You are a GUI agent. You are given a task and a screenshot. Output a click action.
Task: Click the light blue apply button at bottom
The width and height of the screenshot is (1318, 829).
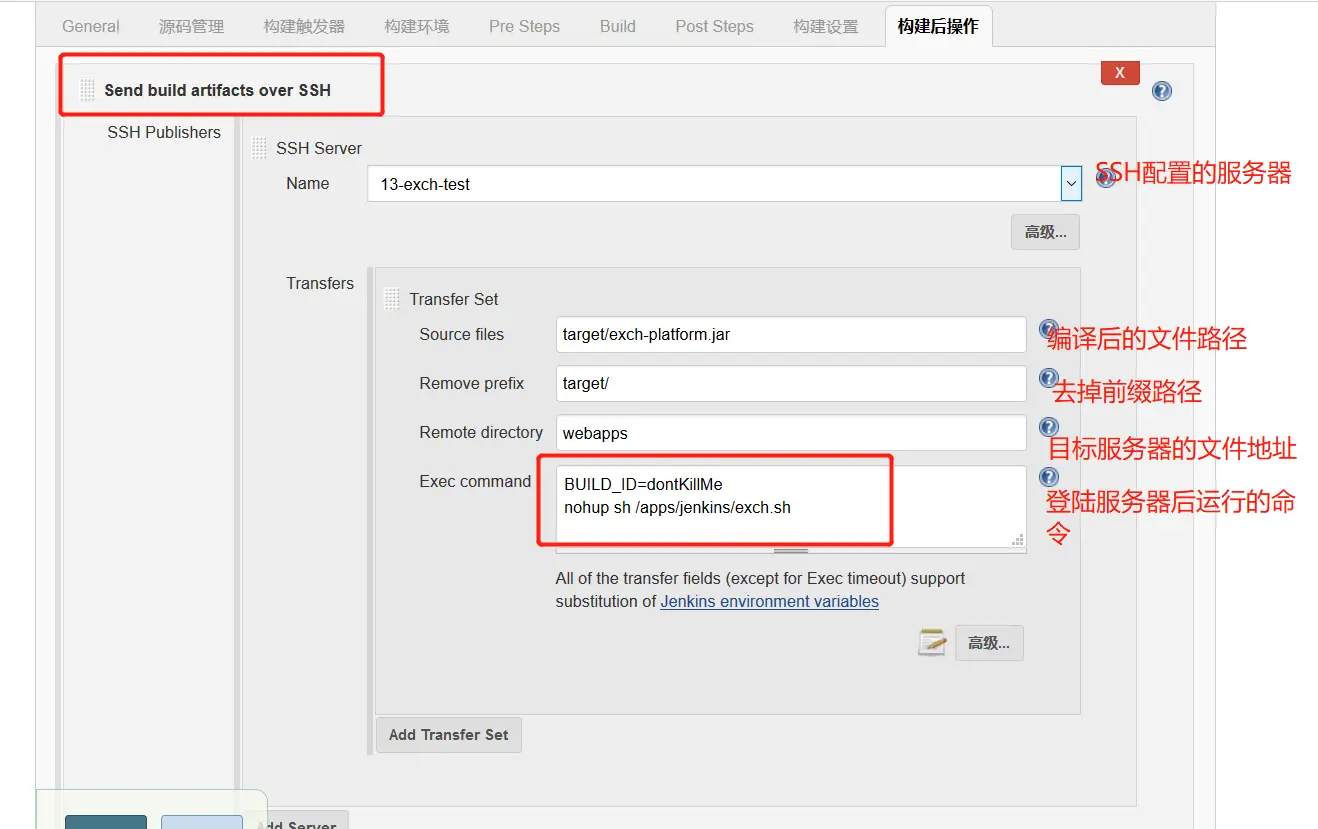point(202,822)
